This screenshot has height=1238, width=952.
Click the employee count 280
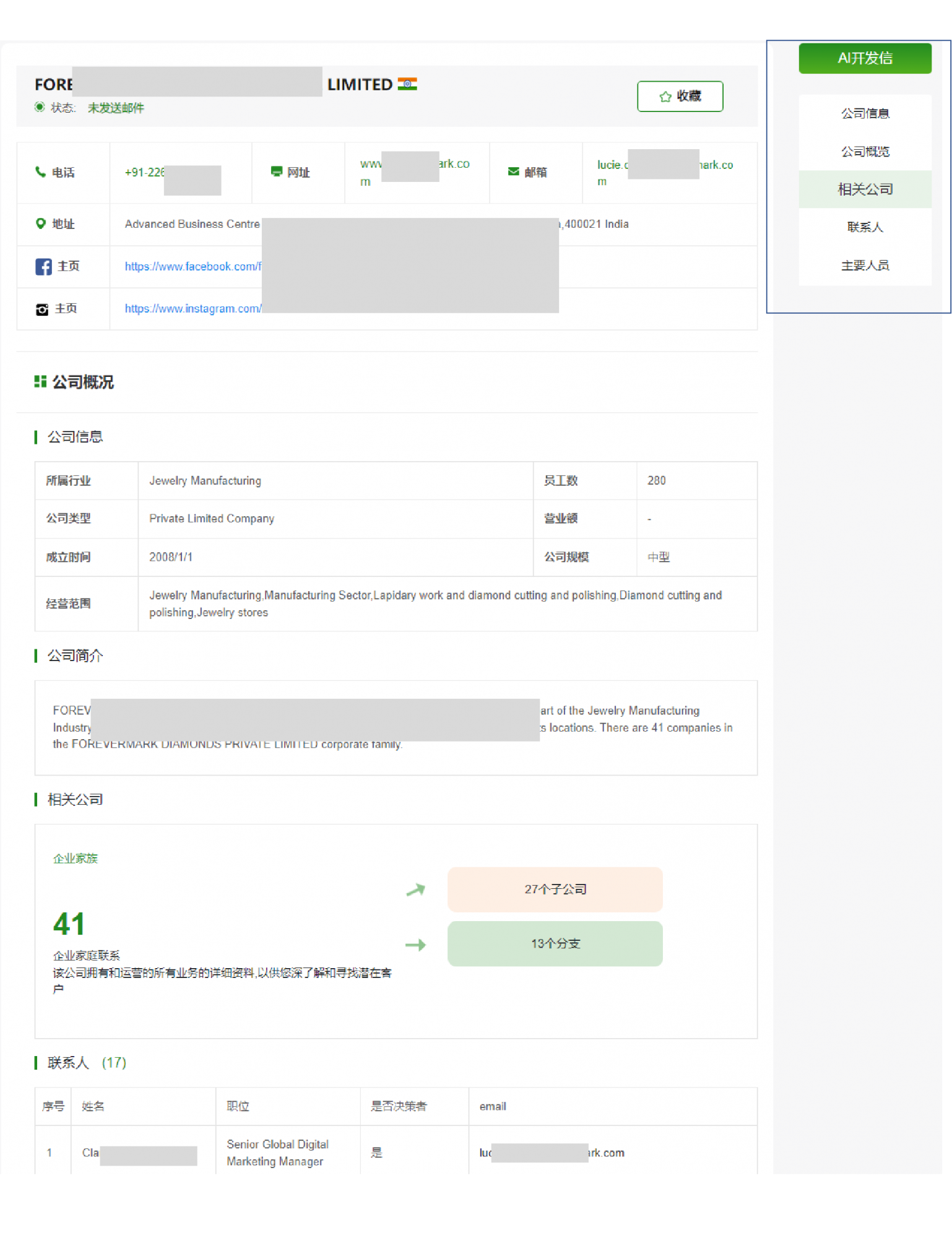[656, 481]
